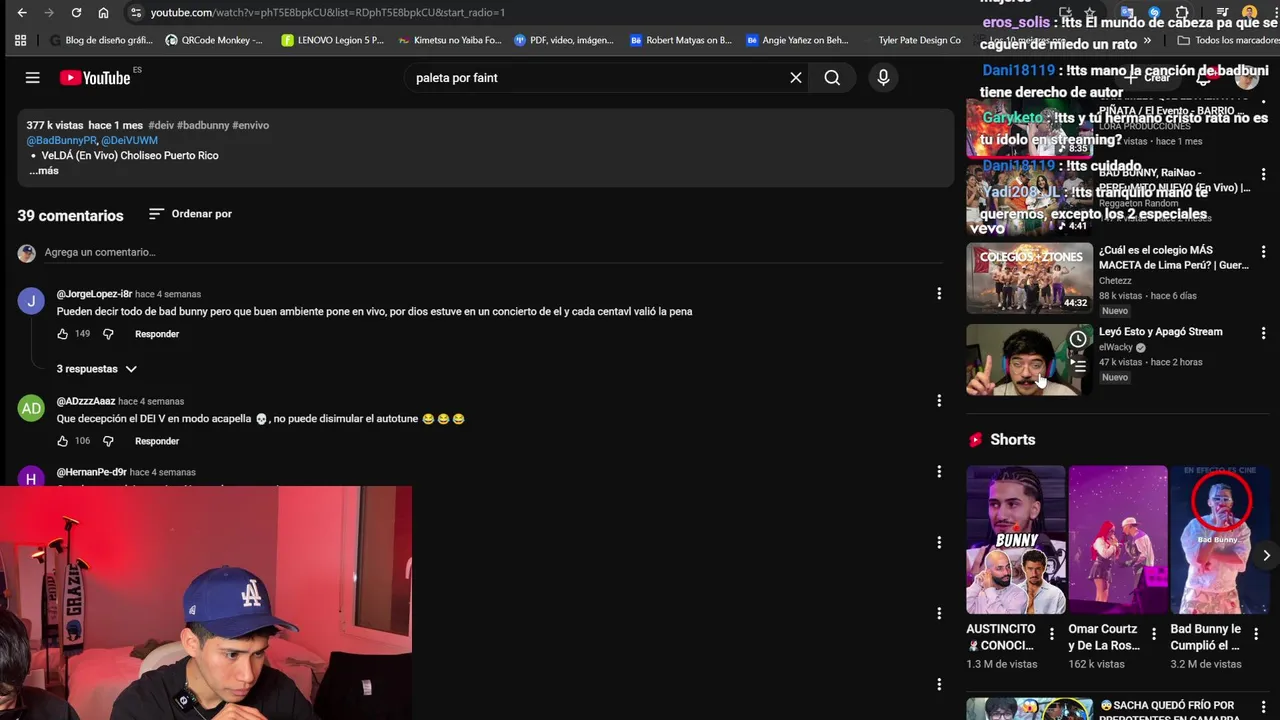
Task: Open options for Omar Courtz short
Action: click(x=1154, y=634)
